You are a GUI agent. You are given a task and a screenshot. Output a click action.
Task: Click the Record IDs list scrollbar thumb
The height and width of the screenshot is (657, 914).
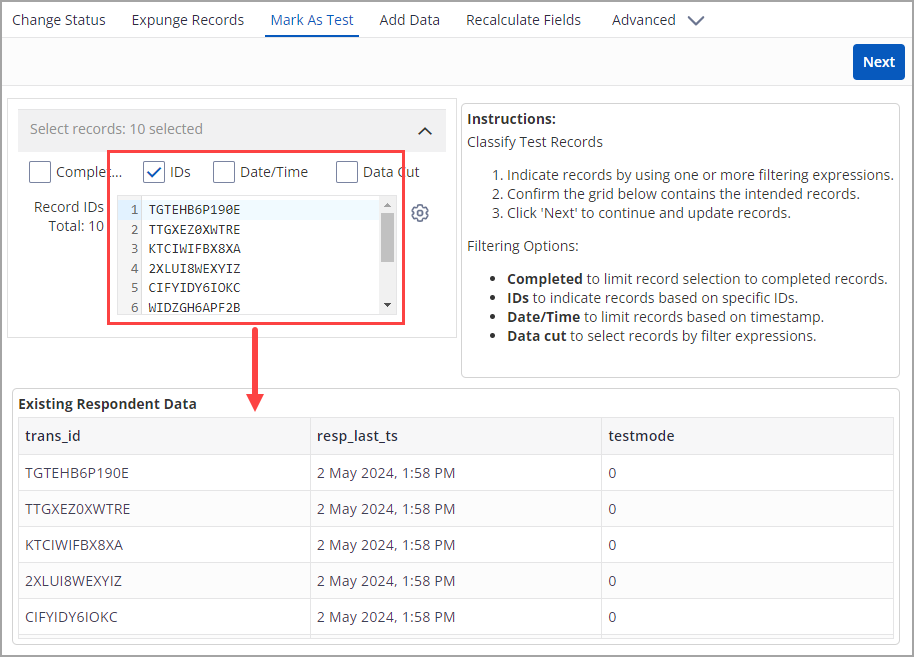388,237
